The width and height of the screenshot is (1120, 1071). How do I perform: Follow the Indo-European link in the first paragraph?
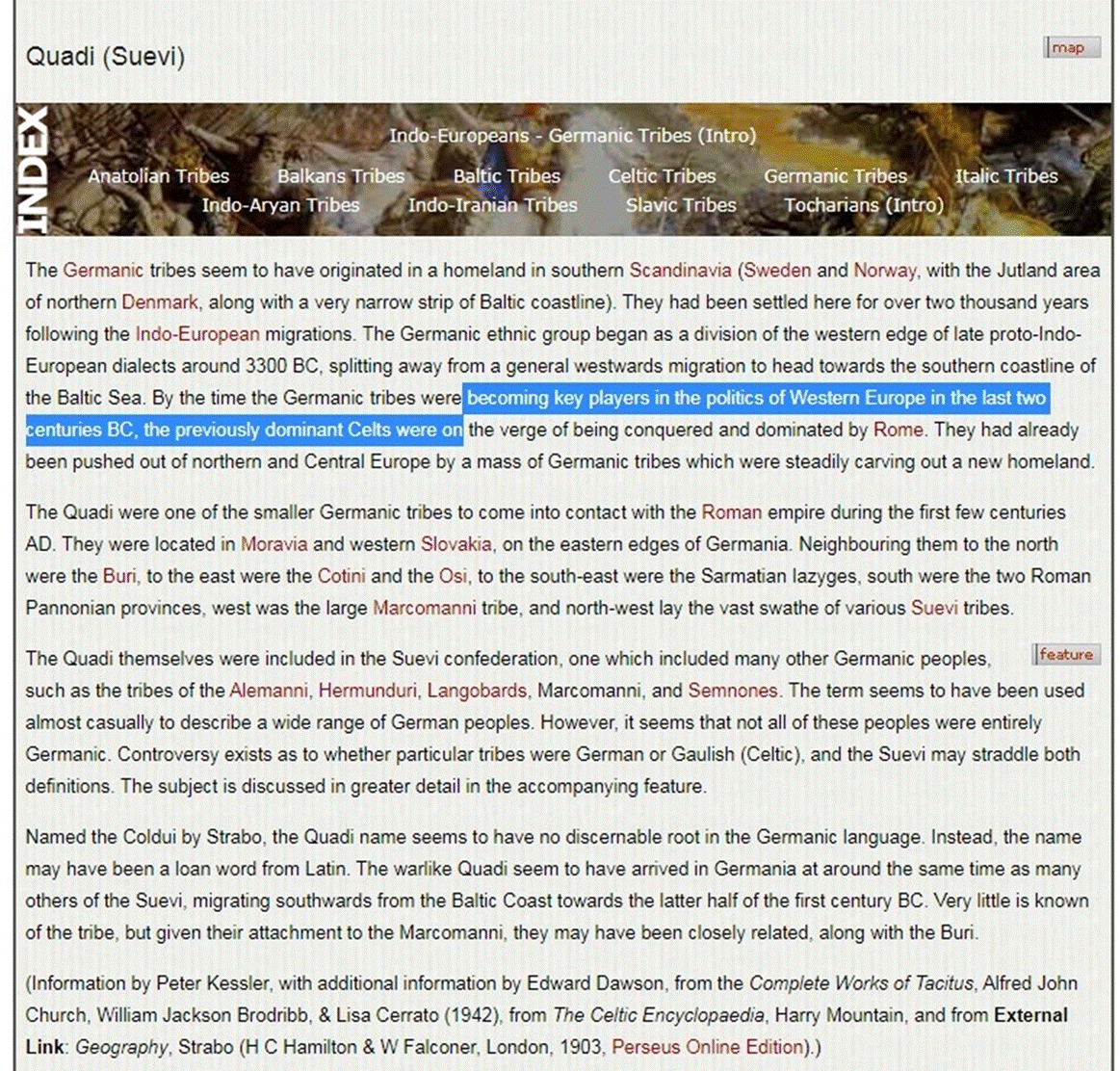pos(197,334)
